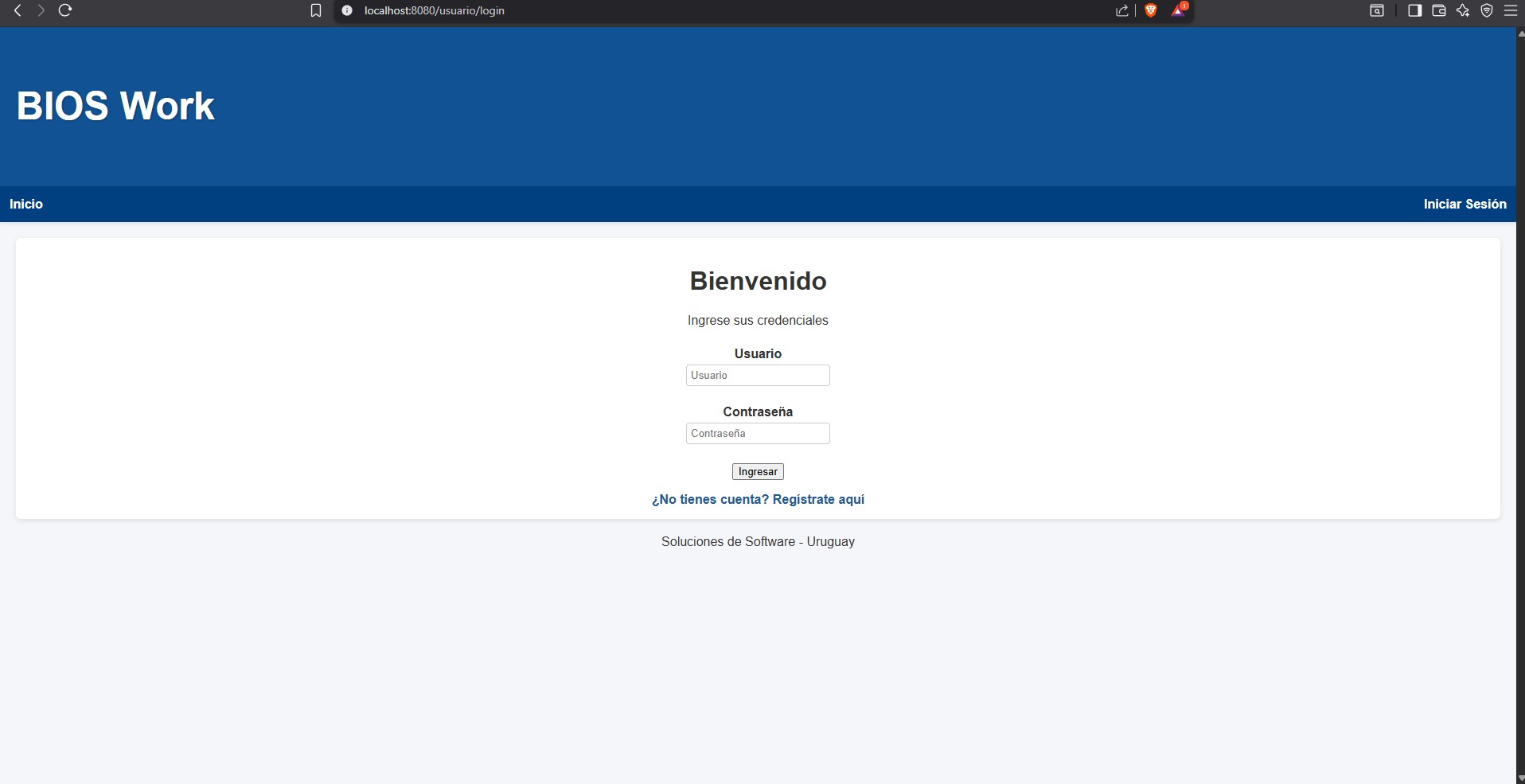This screenshot has width=1525, height=784.
Task: Bookmark this page using the bookmark icon
Action: pyautogui.click(x=316, y=10)
